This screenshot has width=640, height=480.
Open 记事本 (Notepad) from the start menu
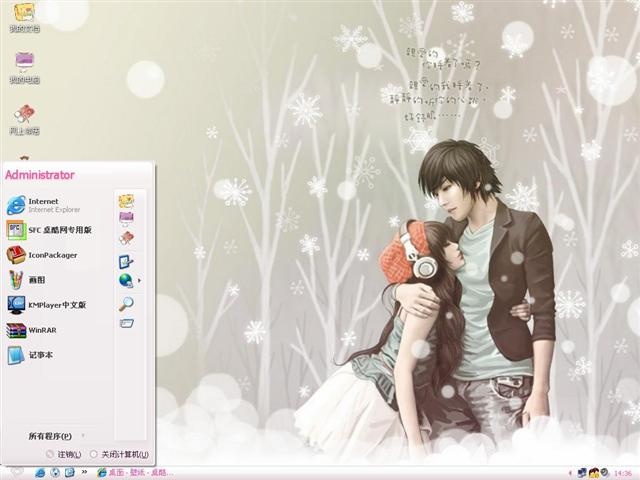[x=38, y=355]
